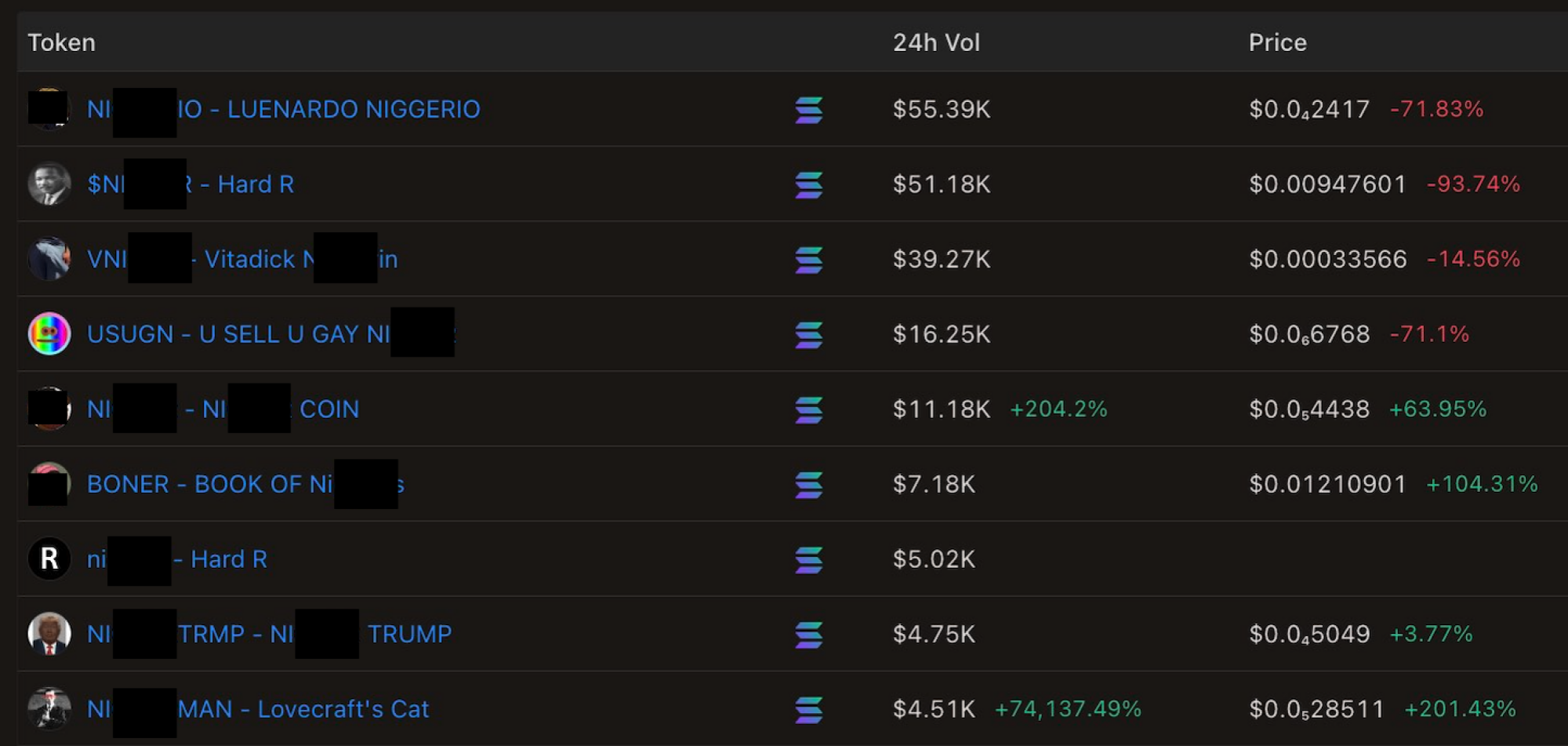Click the Solana icon next to $16.25K volume
1568x746 pixels.
[x=808, y=335]
